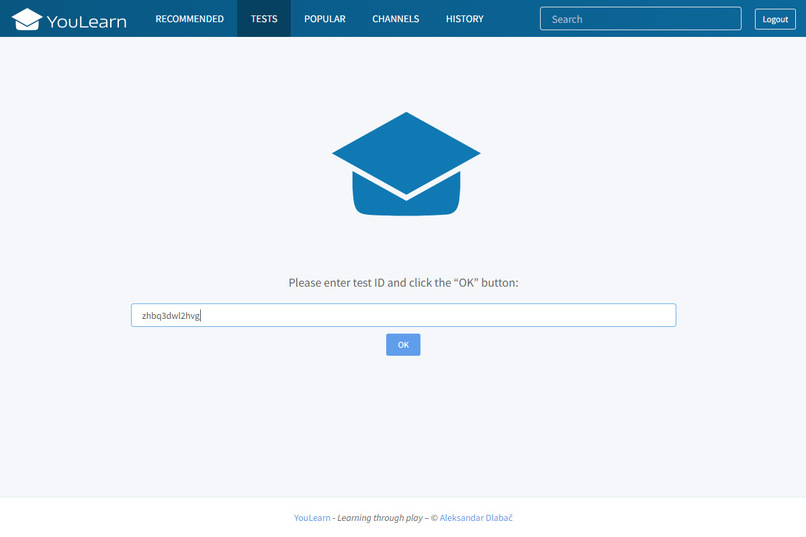Click the test ID input field
The height and width of the screenshot is (537, 806).
[404, 315]
